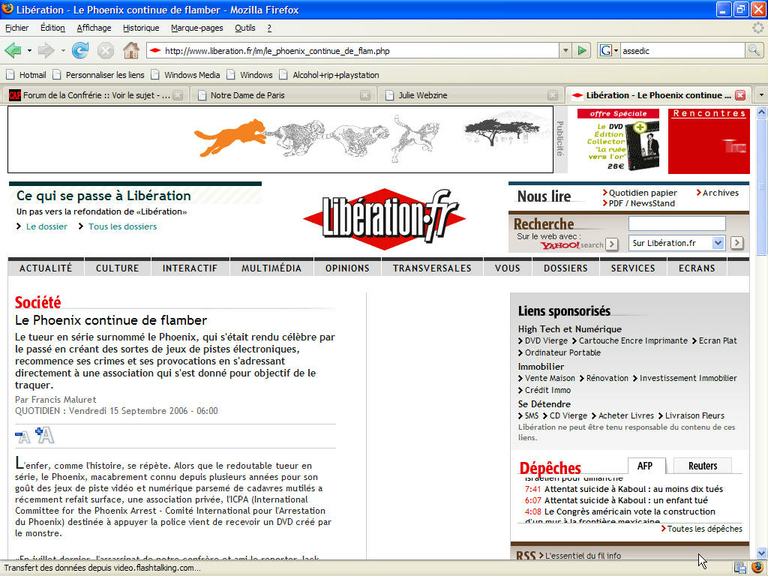Close the active Libération tab
Viewport: 768px width, 576px height.
pyautogui.click(x=741, y=96)
